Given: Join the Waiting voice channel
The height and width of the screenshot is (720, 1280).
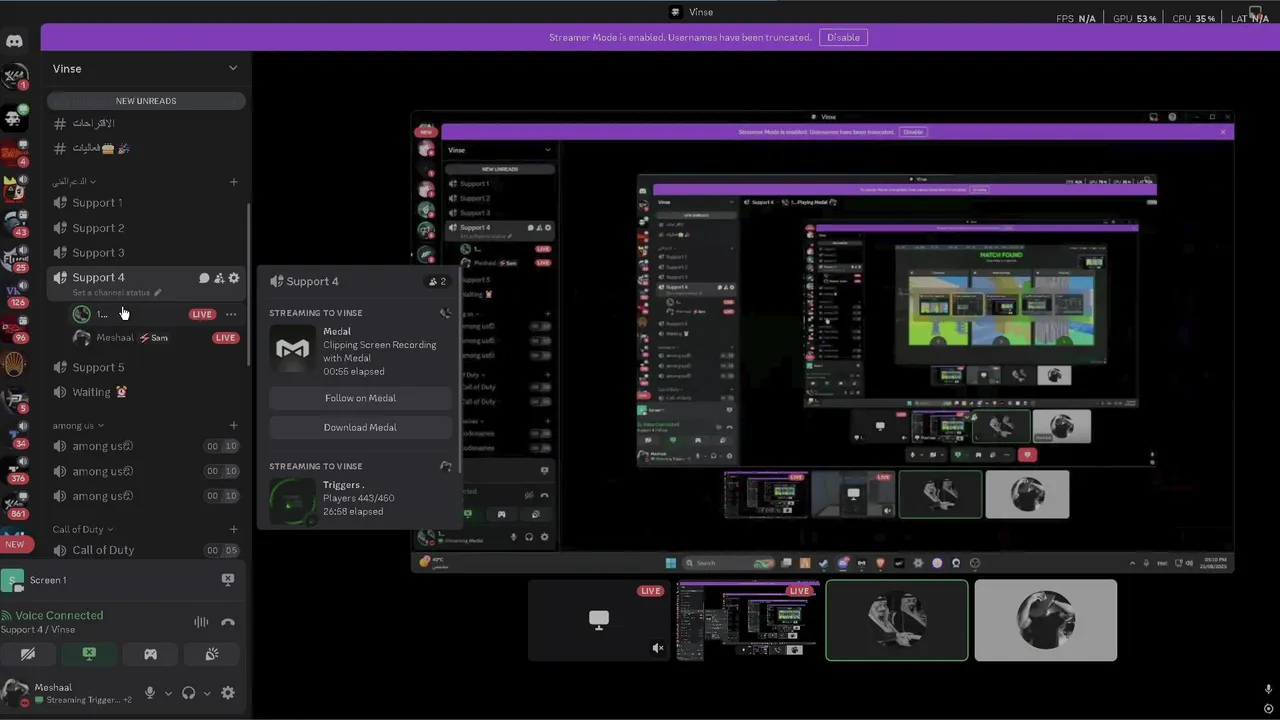Looking at the screenshot, I should [x=146, y=392].
